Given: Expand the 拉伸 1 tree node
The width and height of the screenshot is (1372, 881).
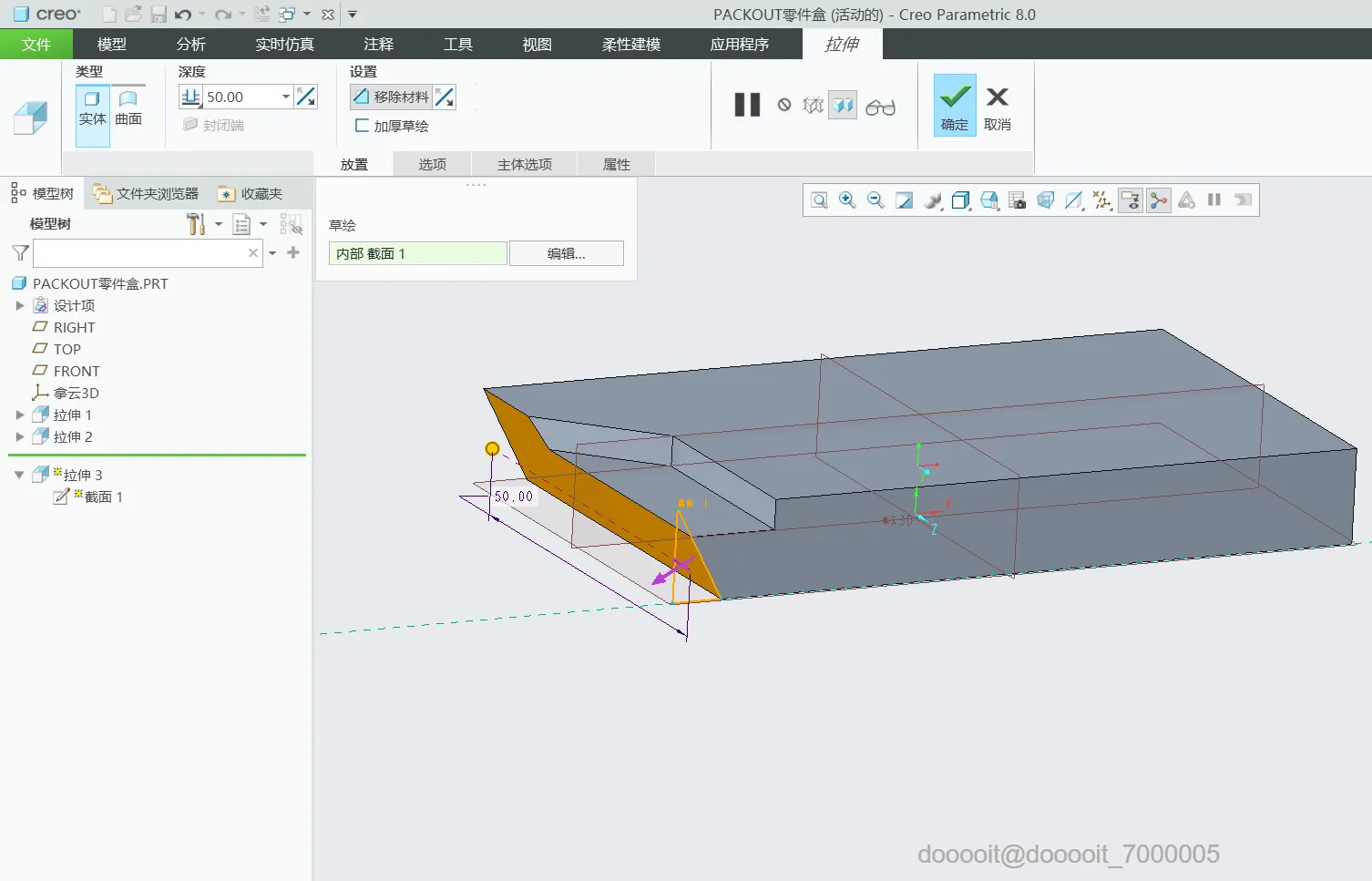Looking at the screenshot, I should [20, 415].
